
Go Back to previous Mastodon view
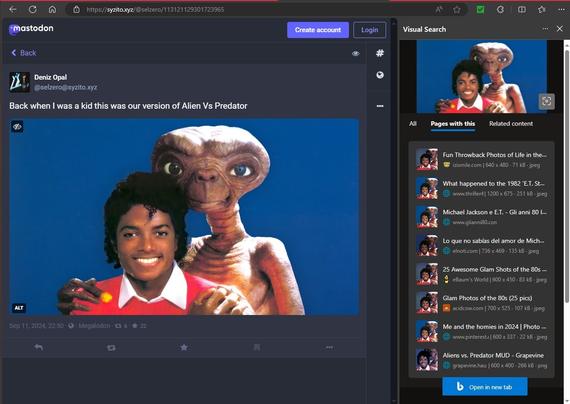click(24, 53)
